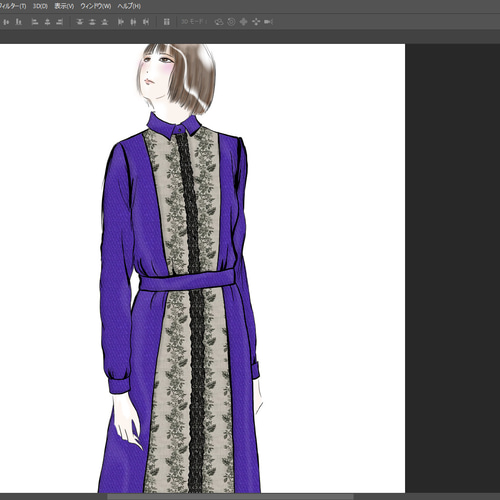Click the distribute vertical centers icon
This screenshot has width=500, height=500.
92,22
